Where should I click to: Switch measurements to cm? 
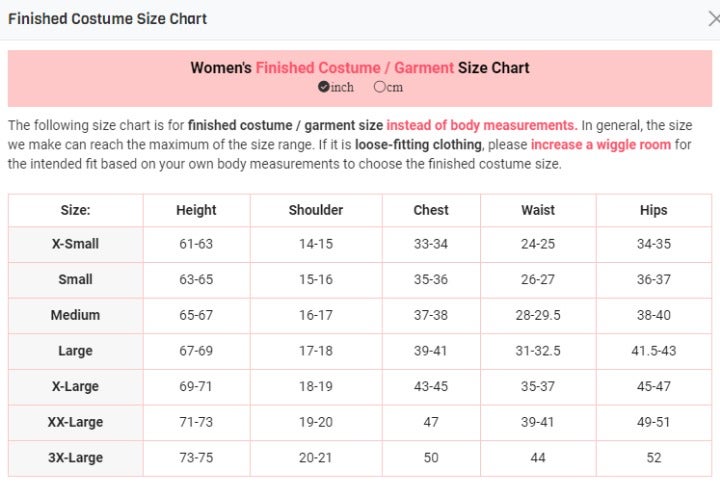pyautogui.click(x=379, y=86)
